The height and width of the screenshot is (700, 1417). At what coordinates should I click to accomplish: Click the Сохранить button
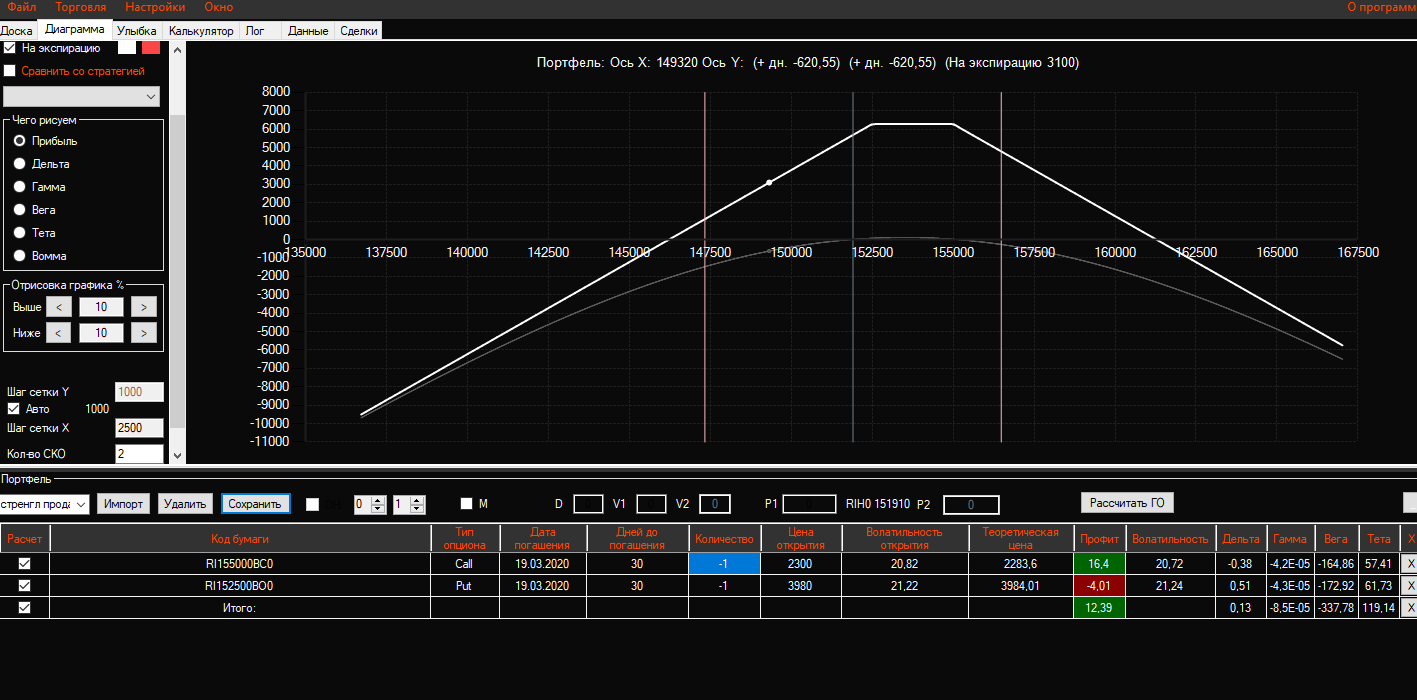coord(255,503)
